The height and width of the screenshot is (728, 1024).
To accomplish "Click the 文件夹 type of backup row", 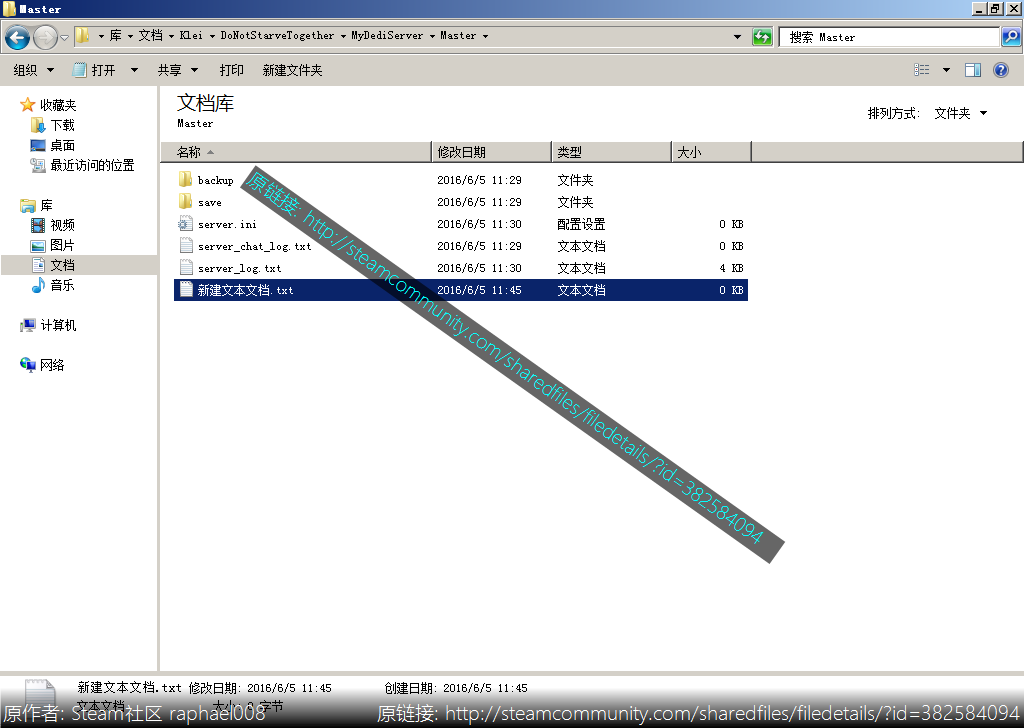I will (x=575, y=180).
